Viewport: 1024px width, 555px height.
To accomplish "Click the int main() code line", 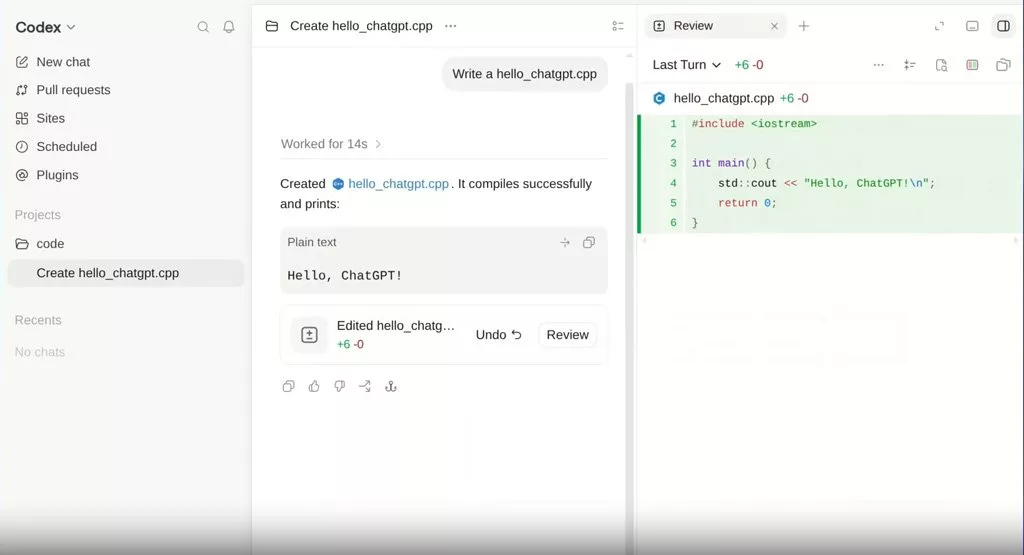I will click(731, 163).
